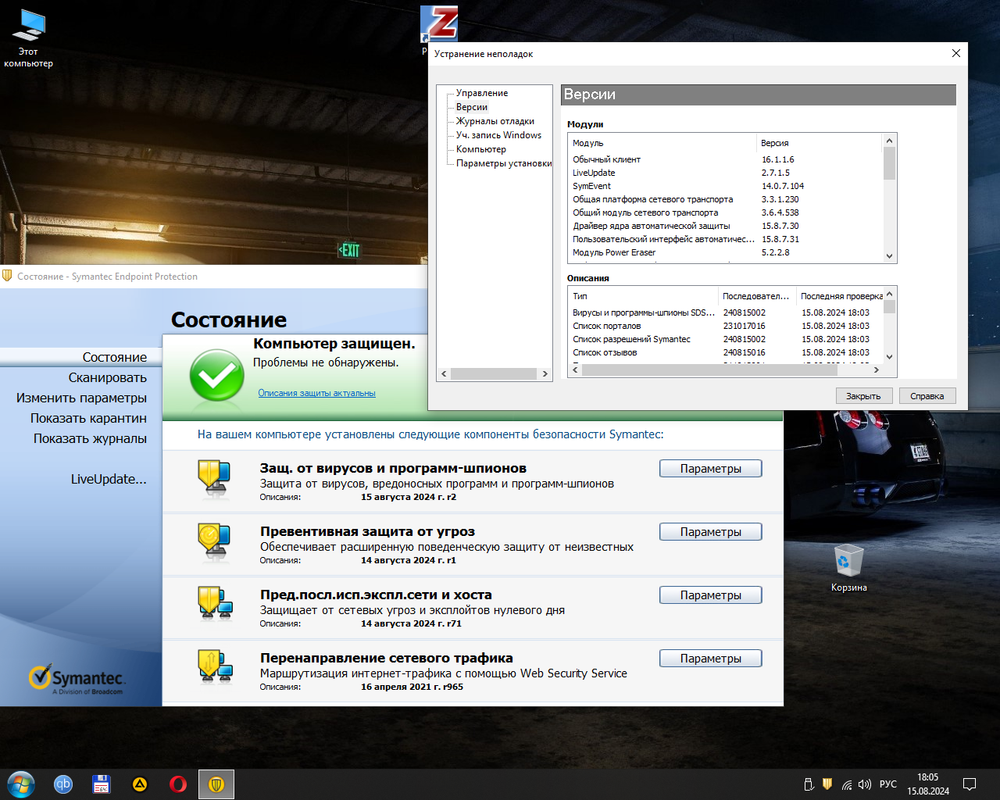Open network status tray icon
1000x800 pixels.
[x=846, y=785]
